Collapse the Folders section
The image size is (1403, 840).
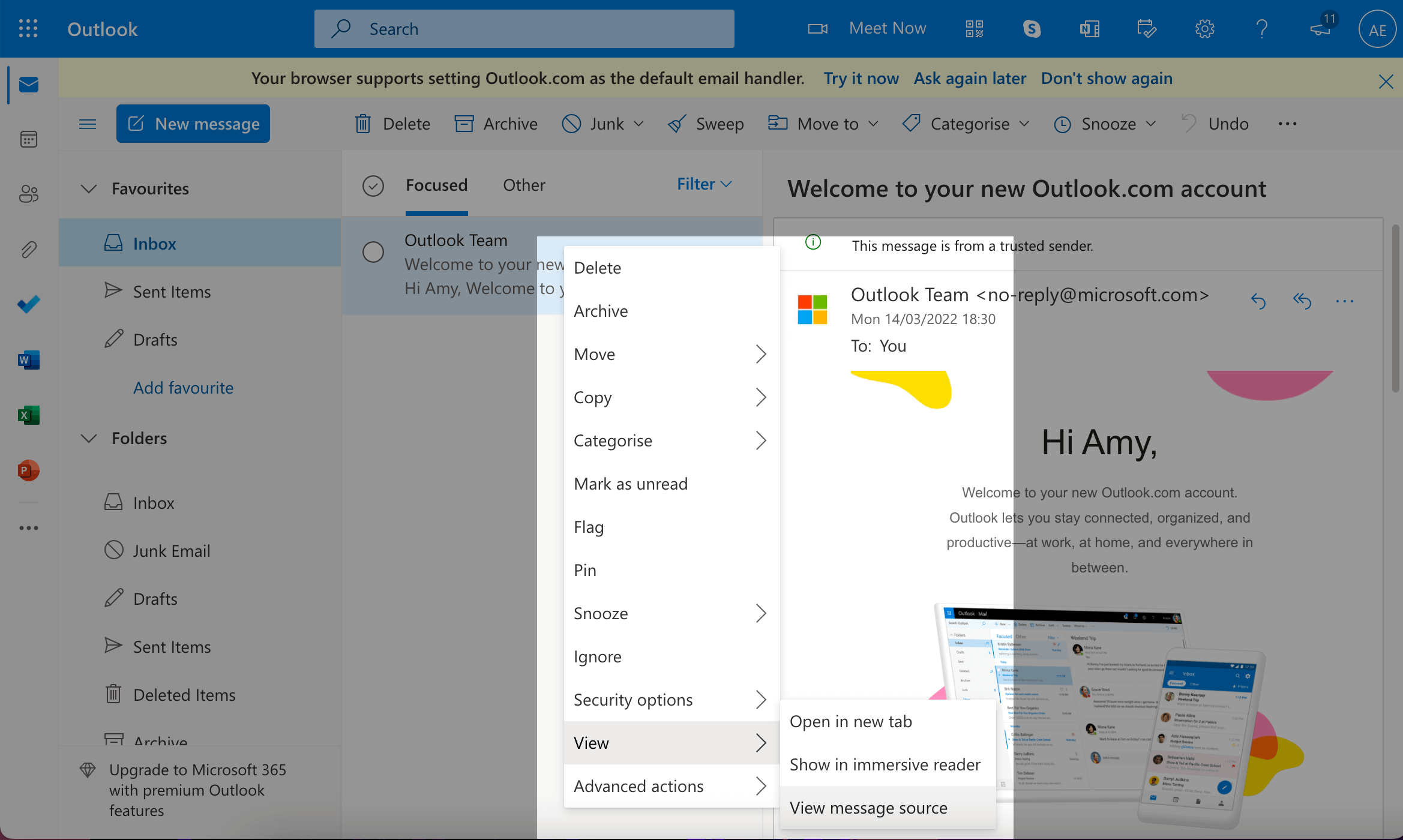[x=88, y=438]
